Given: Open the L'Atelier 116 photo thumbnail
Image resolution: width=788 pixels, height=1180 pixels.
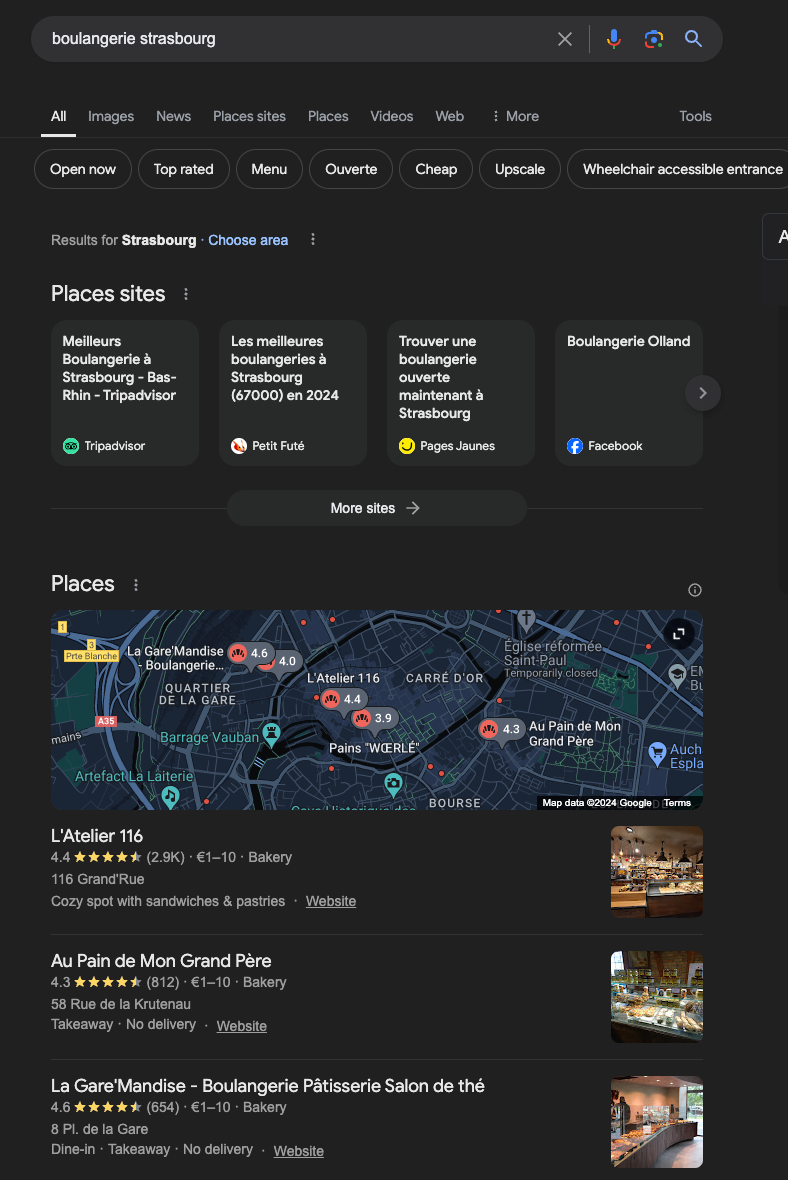Looking at the screenshot, I should (656, 871).
